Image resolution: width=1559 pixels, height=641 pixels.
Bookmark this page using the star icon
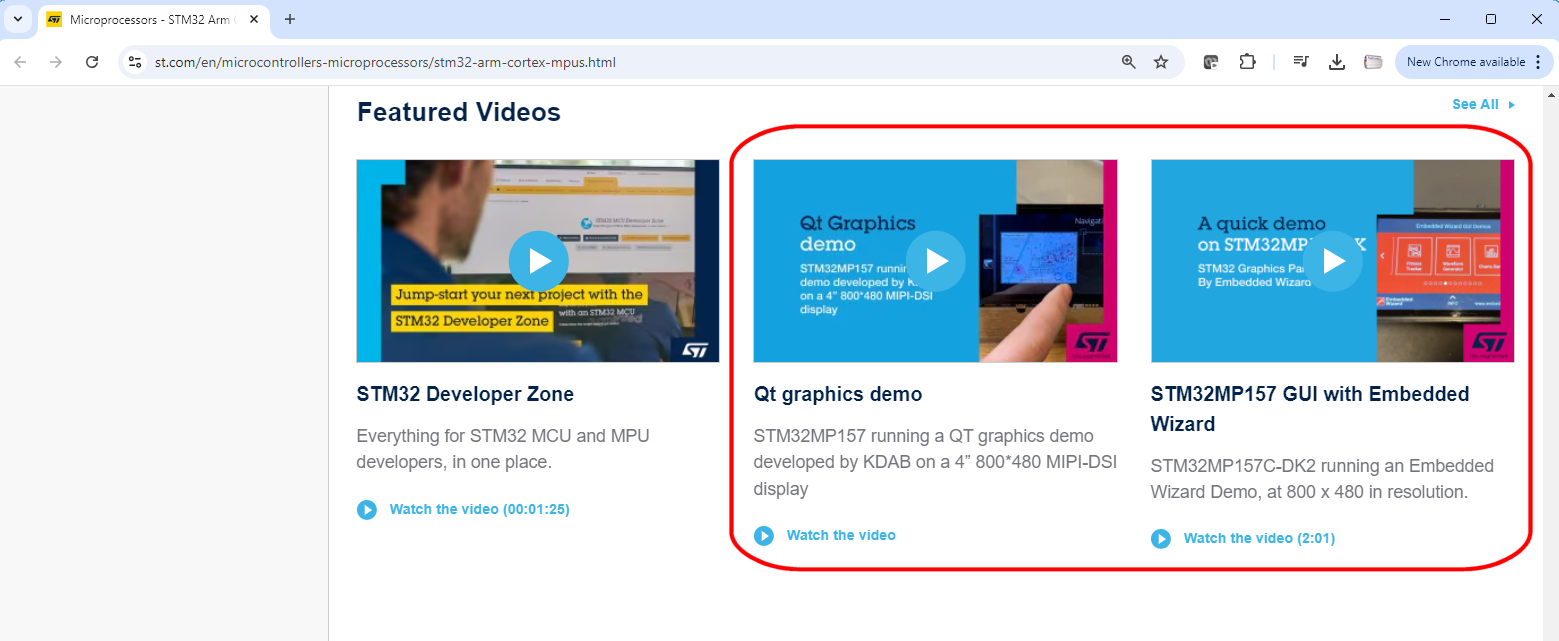(1160, 61)
